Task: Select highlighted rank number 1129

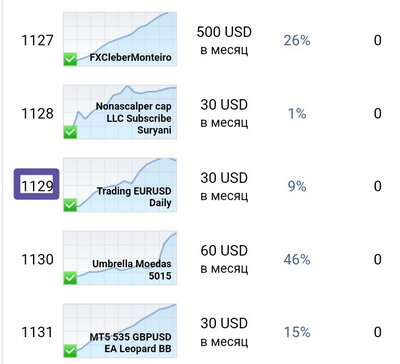Action: pos(37,184)
